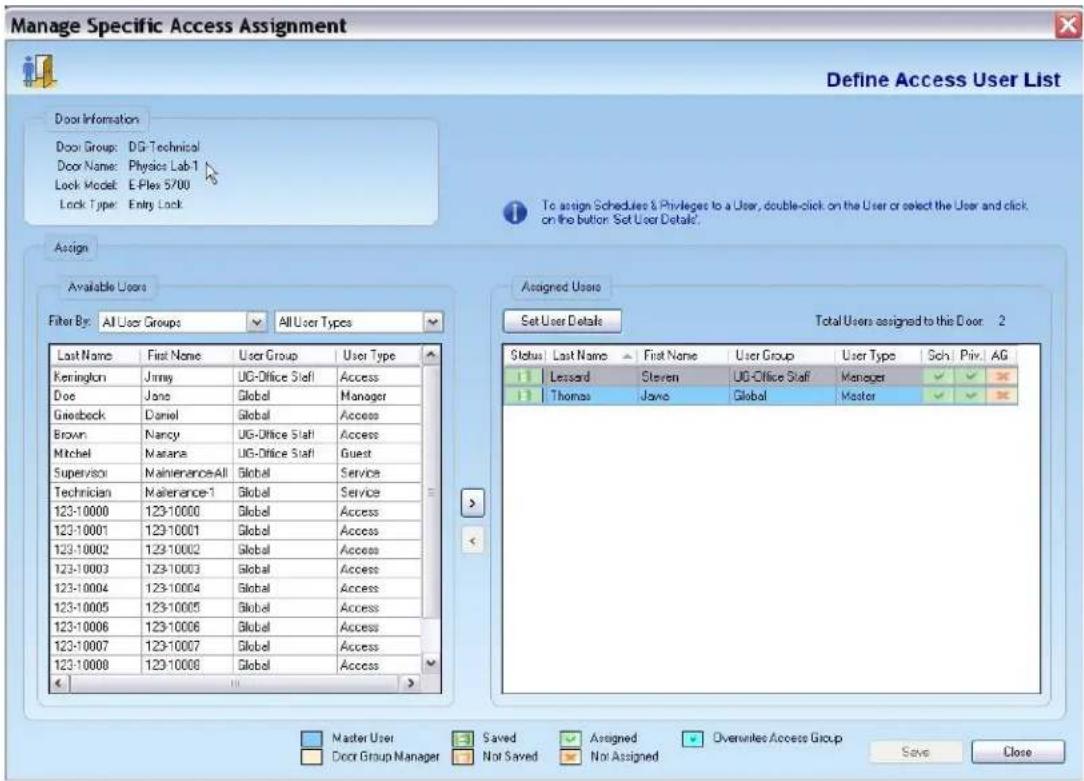This screenshot has width=1084, height=781.
Task: Select the Kerrington user row
Action: (236, 377)
